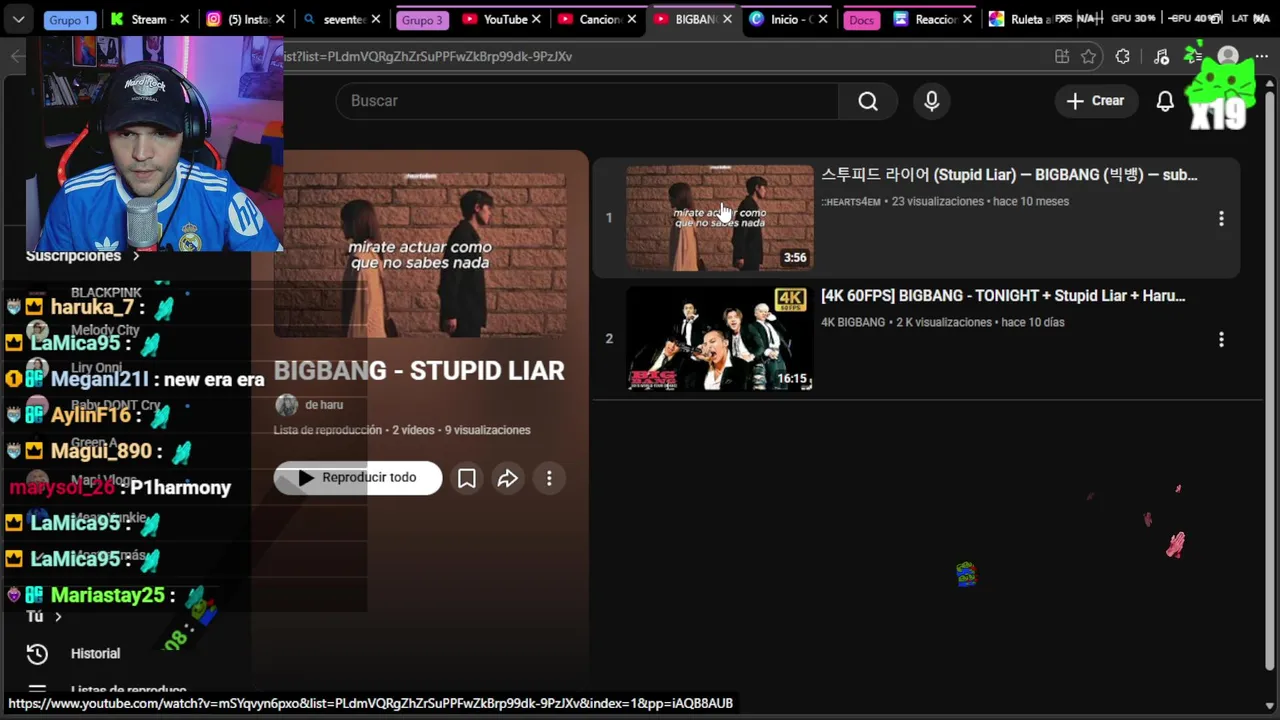The image size is (1280, 720).
Task: Click the marysol_26 P1harmony chat message
Action: pos(120,488)
